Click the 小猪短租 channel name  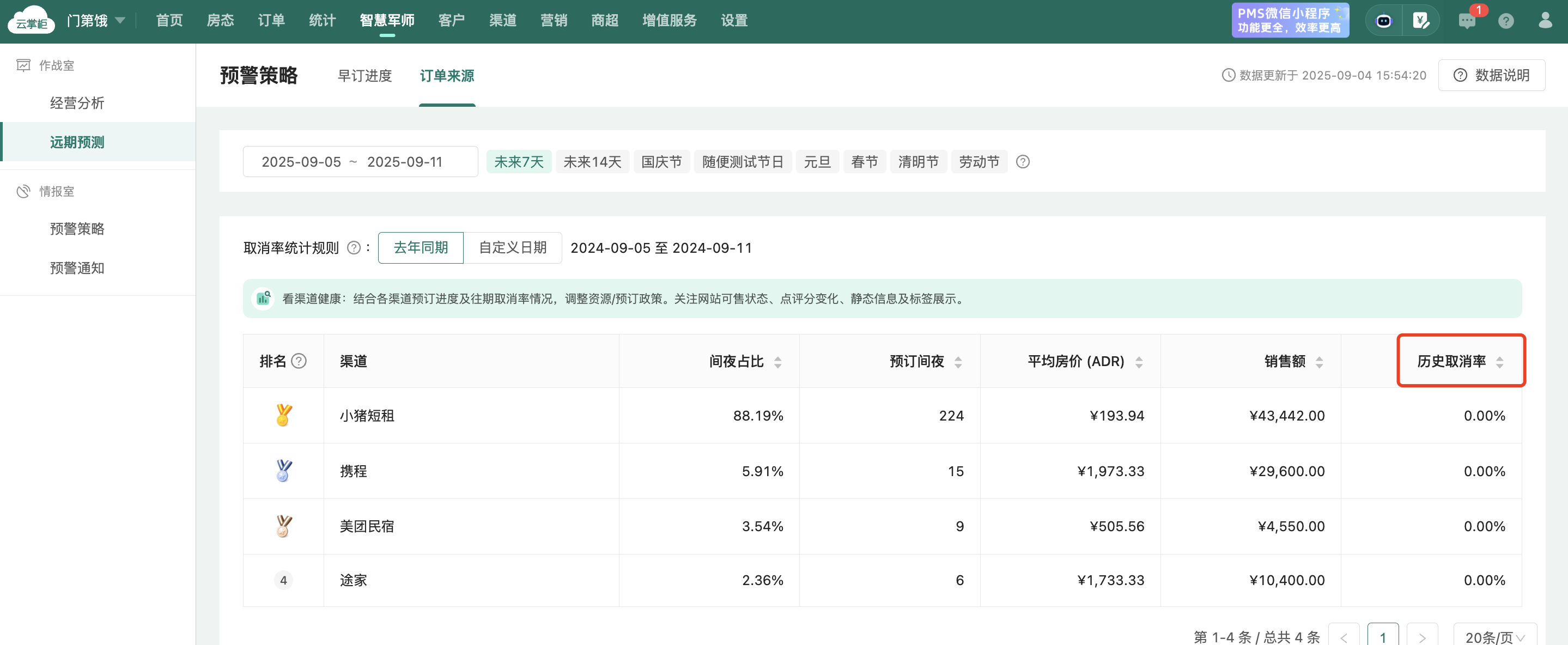[367, 416]
